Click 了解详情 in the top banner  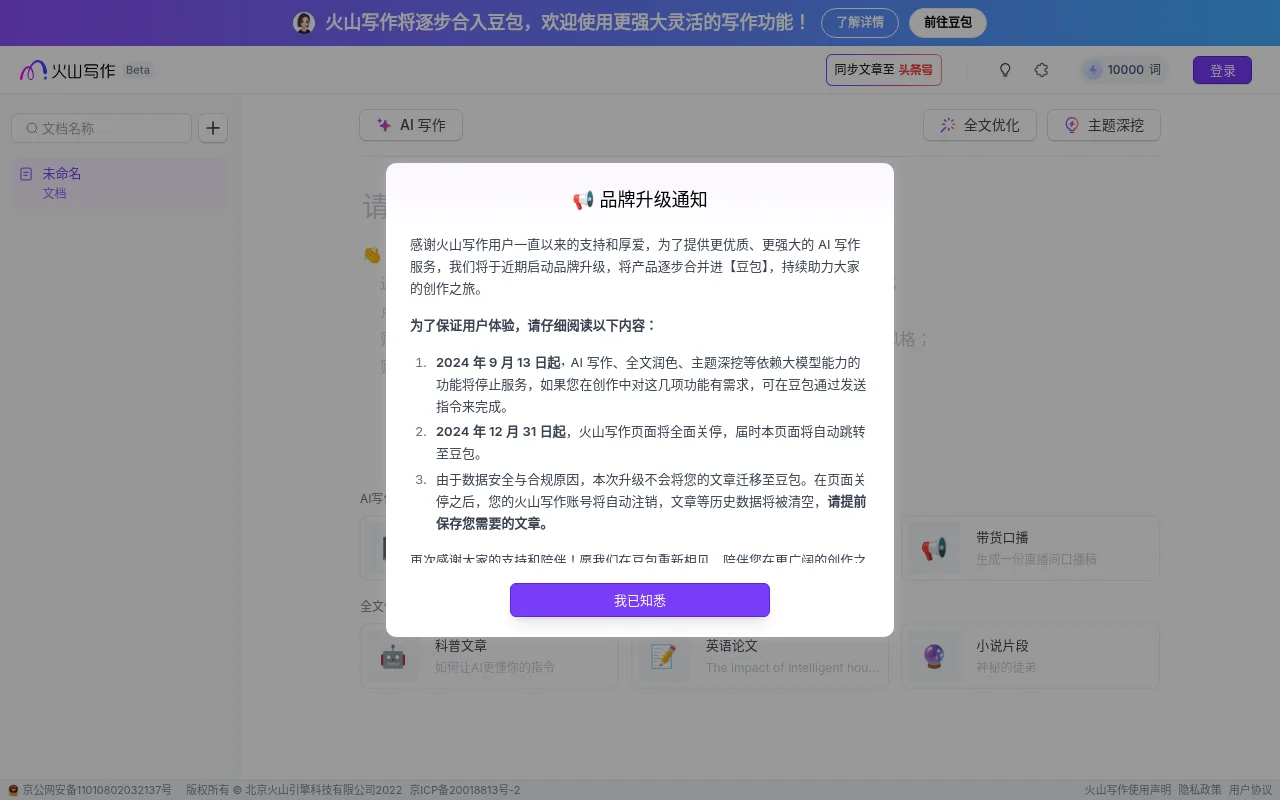(859, 22)
